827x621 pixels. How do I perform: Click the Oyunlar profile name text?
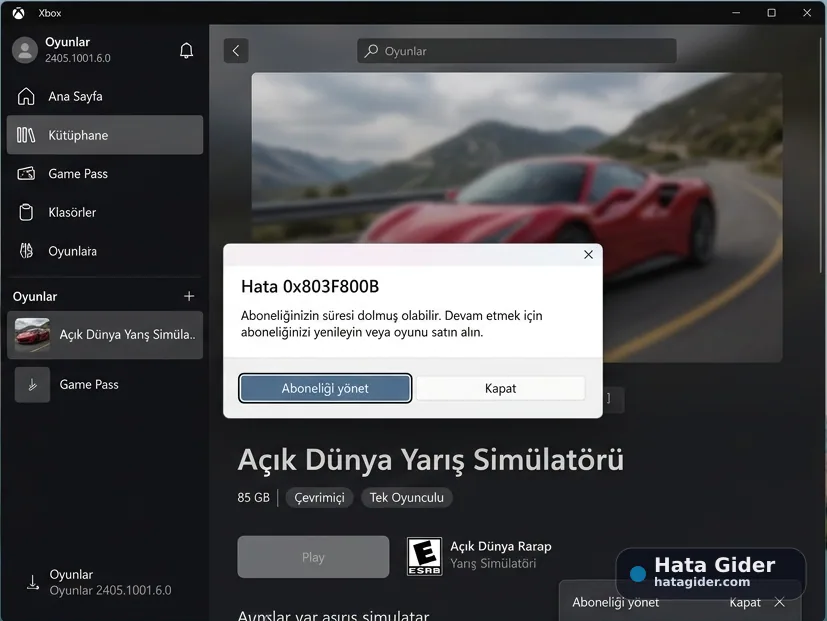tap(68, 42)
